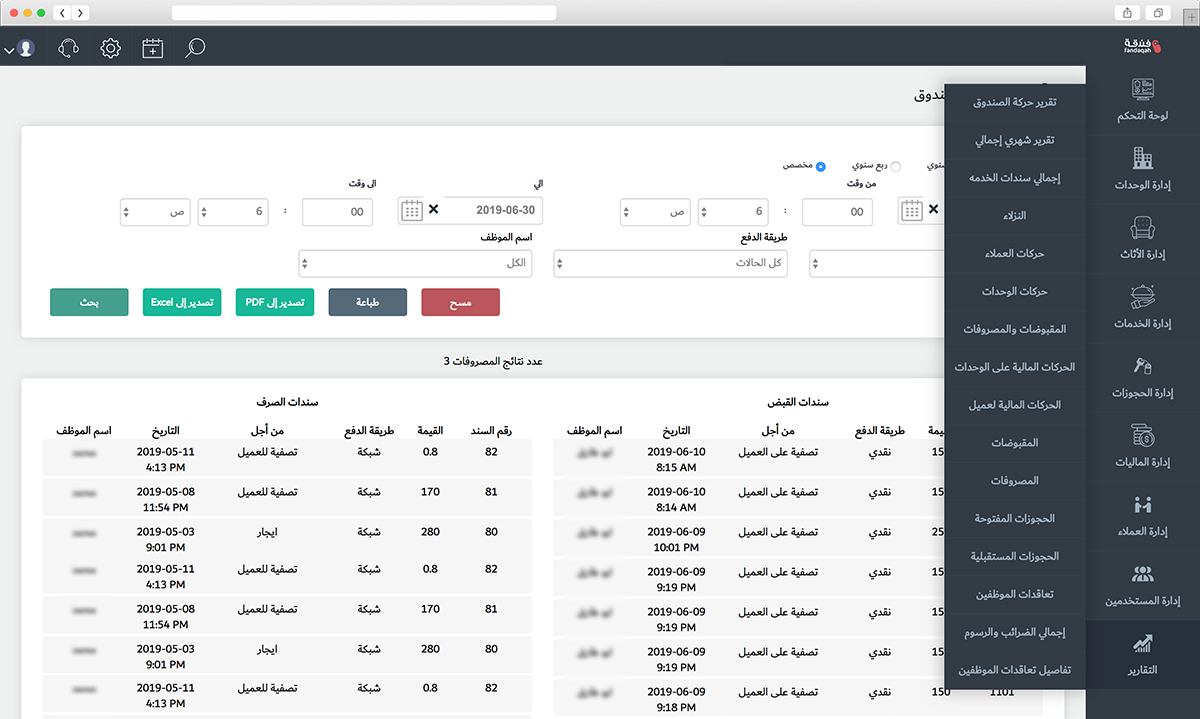Open إدارة الماليات money icon in sidebar
Image resolution: width=1200 pixels, height=719 pixels.
[x=1142, y=435]
